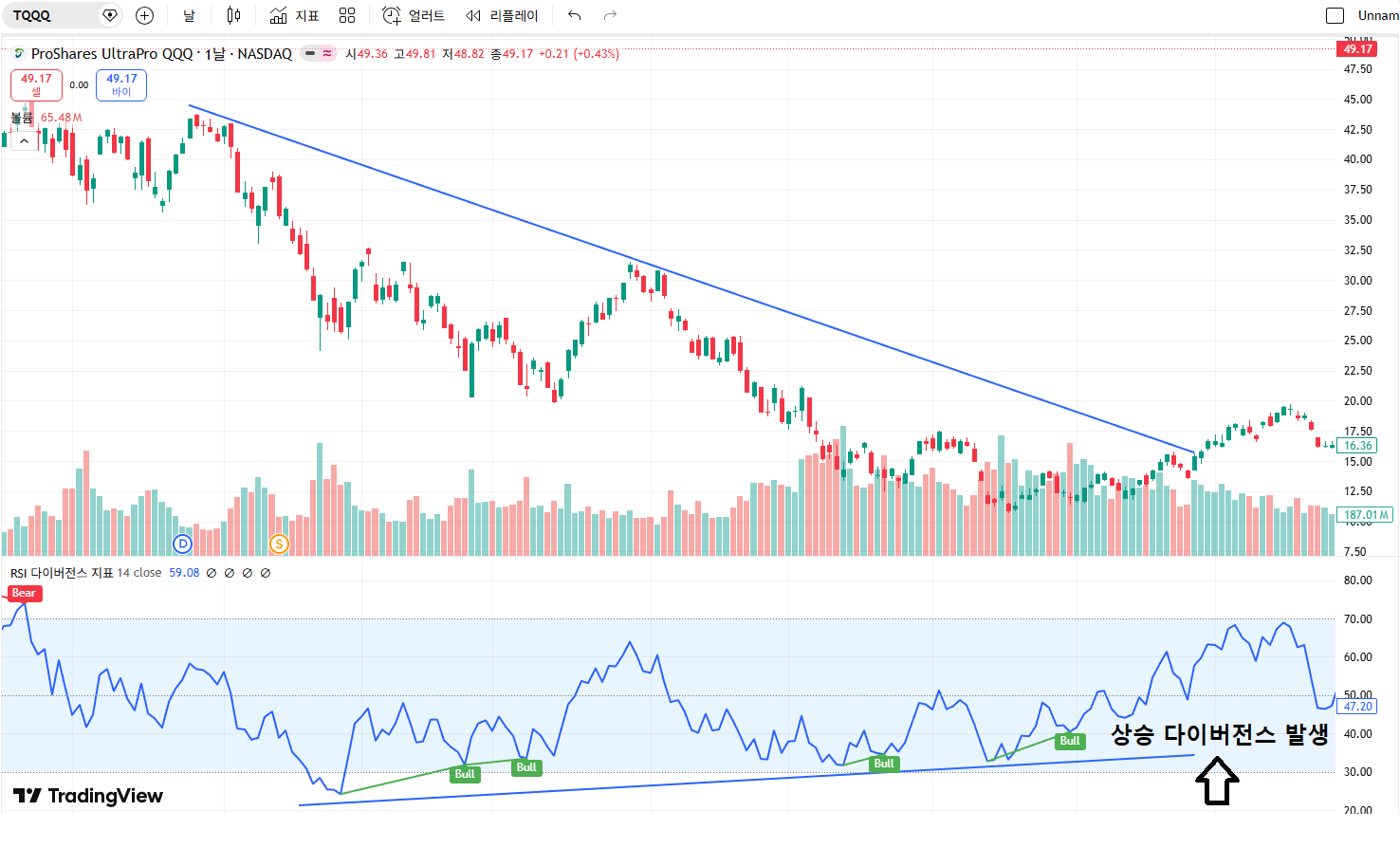Click the 49.17 셀 sell button
This screenshot has height=848, width=1400.
point(36,84)
